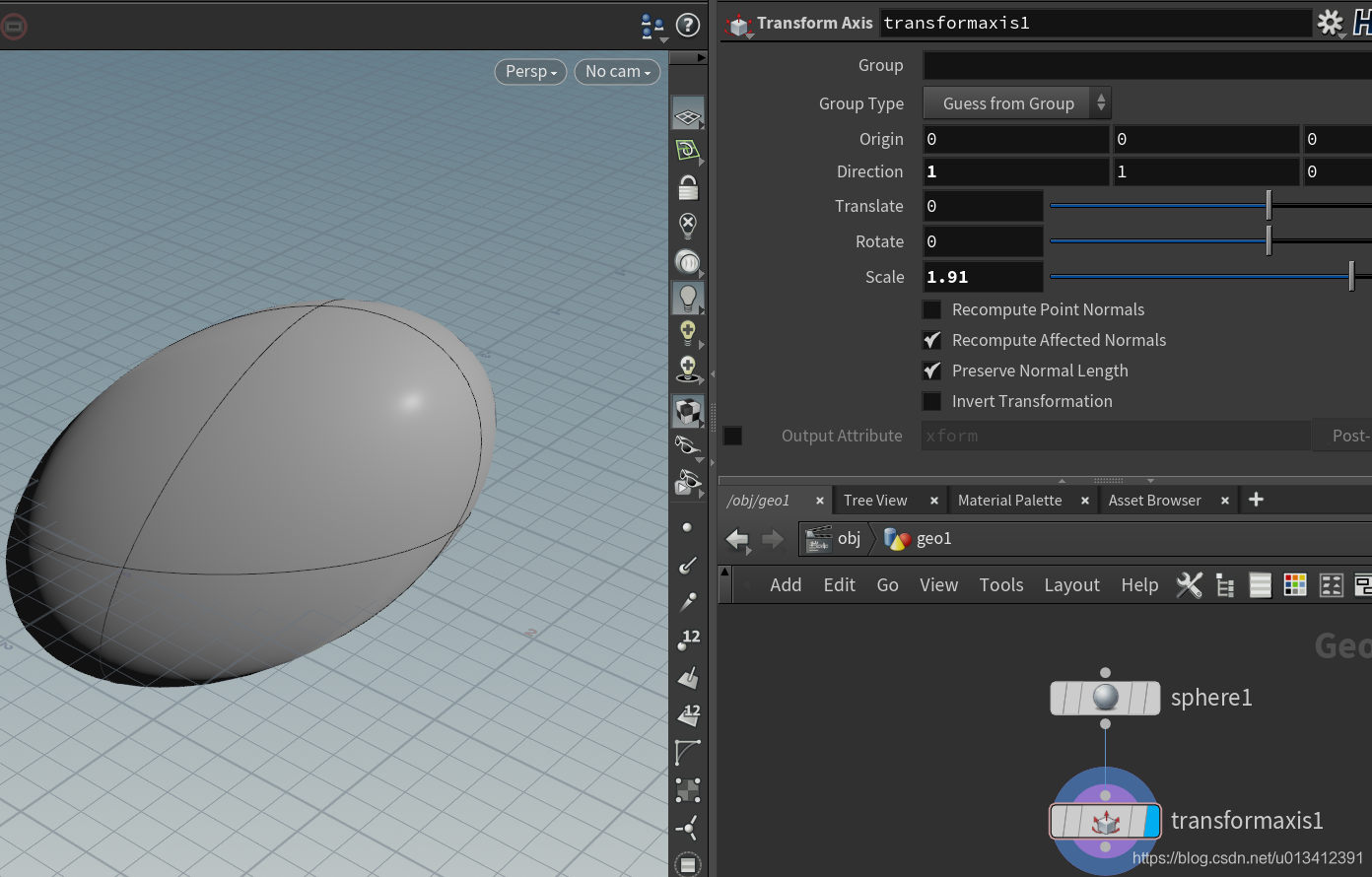
Task: Enable Recompute Point Normals checkbox
Action: click(931, 309)
